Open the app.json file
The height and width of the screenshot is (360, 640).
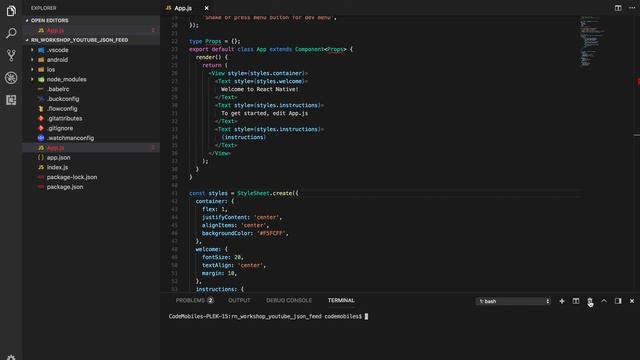(58, 158)
